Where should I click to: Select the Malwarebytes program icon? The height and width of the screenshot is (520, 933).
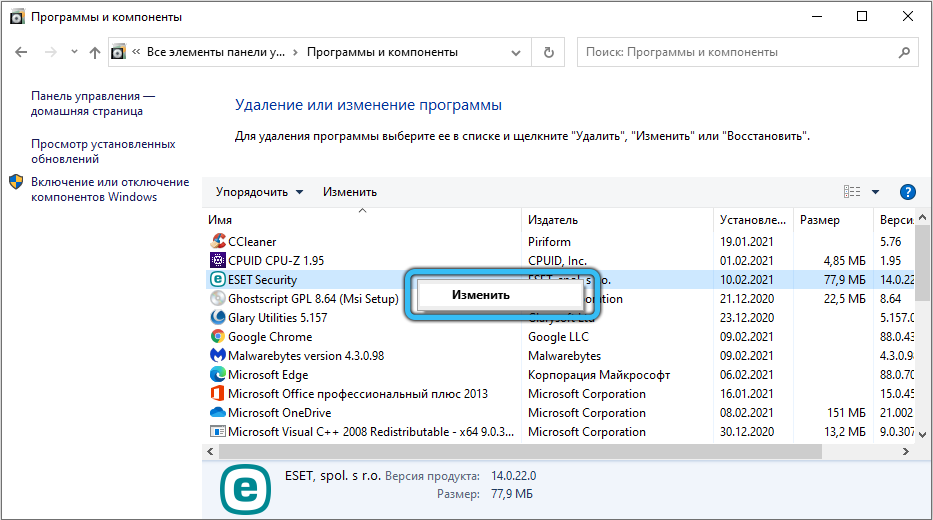(x=218, y=356)
